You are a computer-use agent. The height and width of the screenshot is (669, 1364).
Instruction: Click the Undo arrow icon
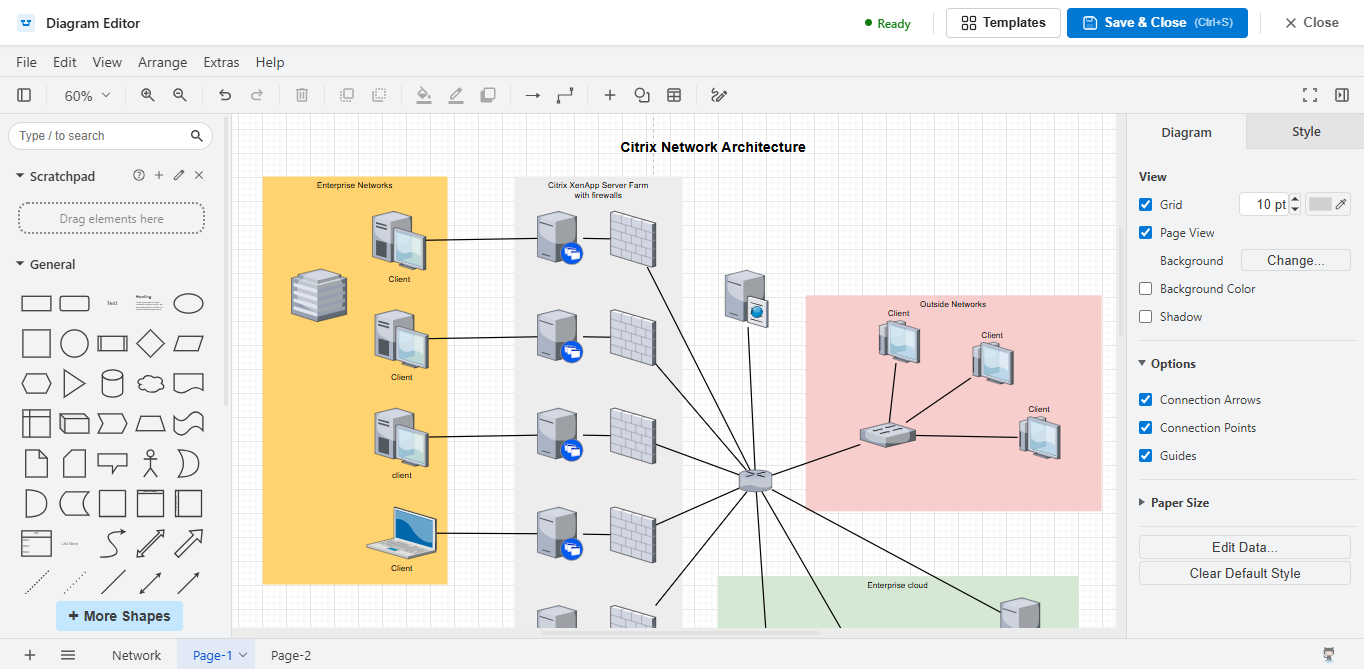click(225, 95)
